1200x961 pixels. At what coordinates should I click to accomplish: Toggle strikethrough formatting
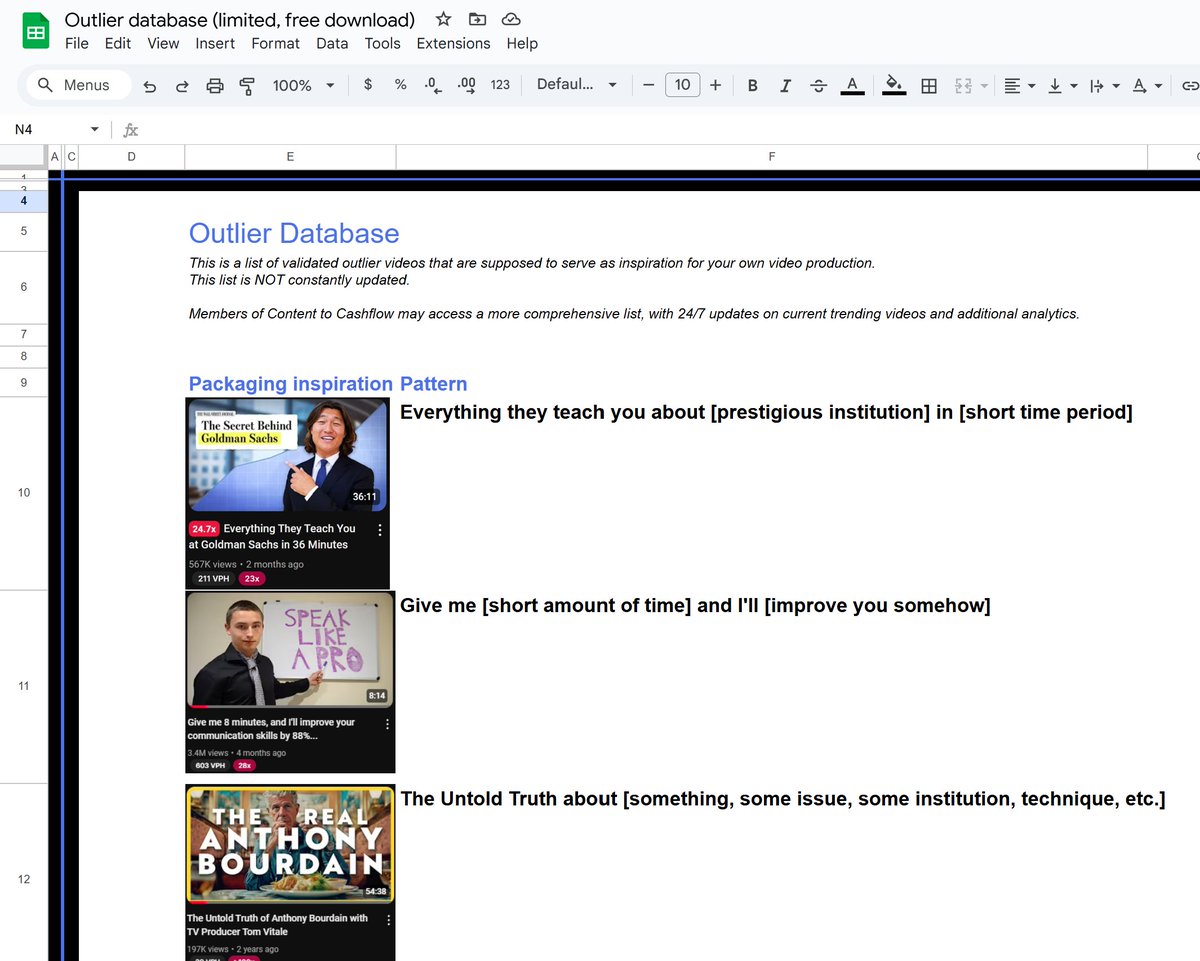click(x=818, y=85)
